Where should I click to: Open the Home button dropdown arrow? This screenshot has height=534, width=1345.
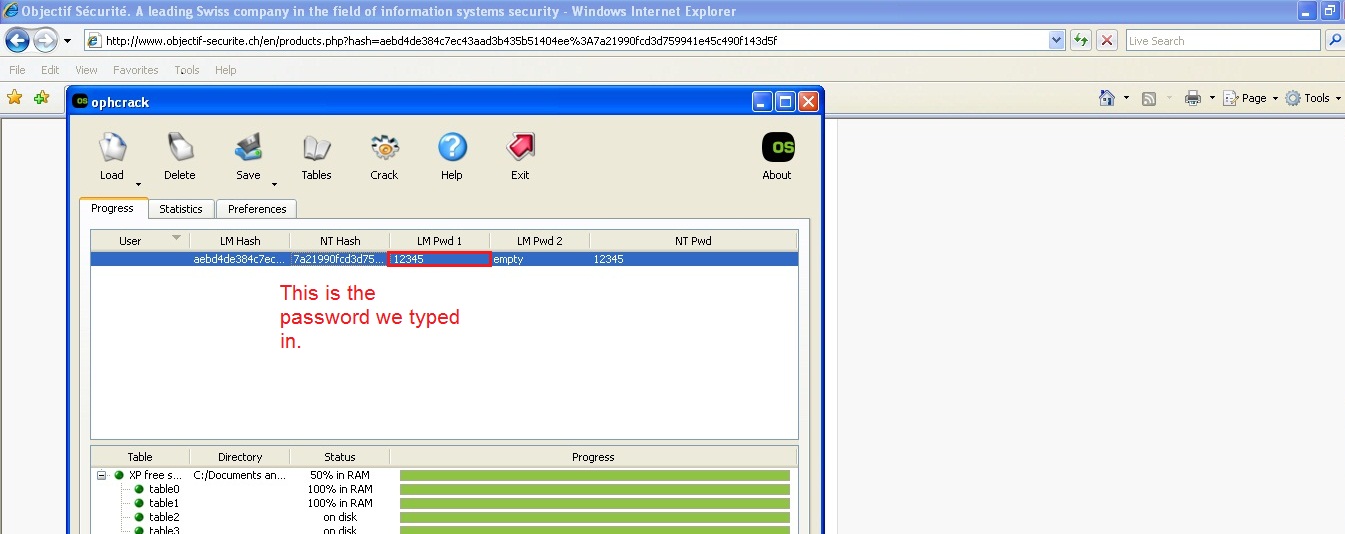(1126, 98)
